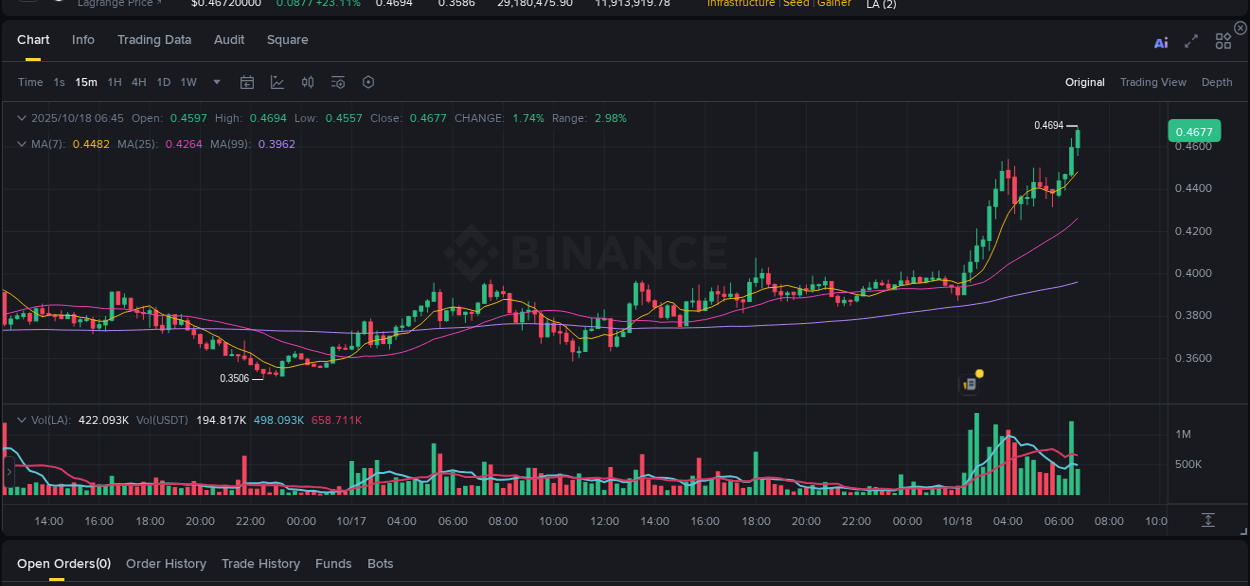Screen dimensions: 1250x586
Task: Open the chart settings gear icon
Action: coord(368,82)
